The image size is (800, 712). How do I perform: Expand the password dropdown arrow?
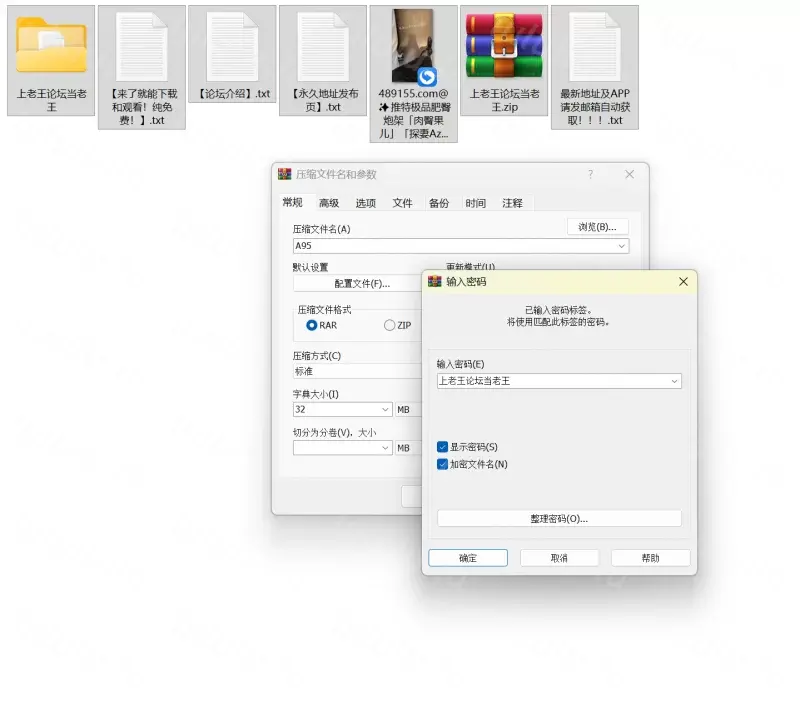click(674, 381)
